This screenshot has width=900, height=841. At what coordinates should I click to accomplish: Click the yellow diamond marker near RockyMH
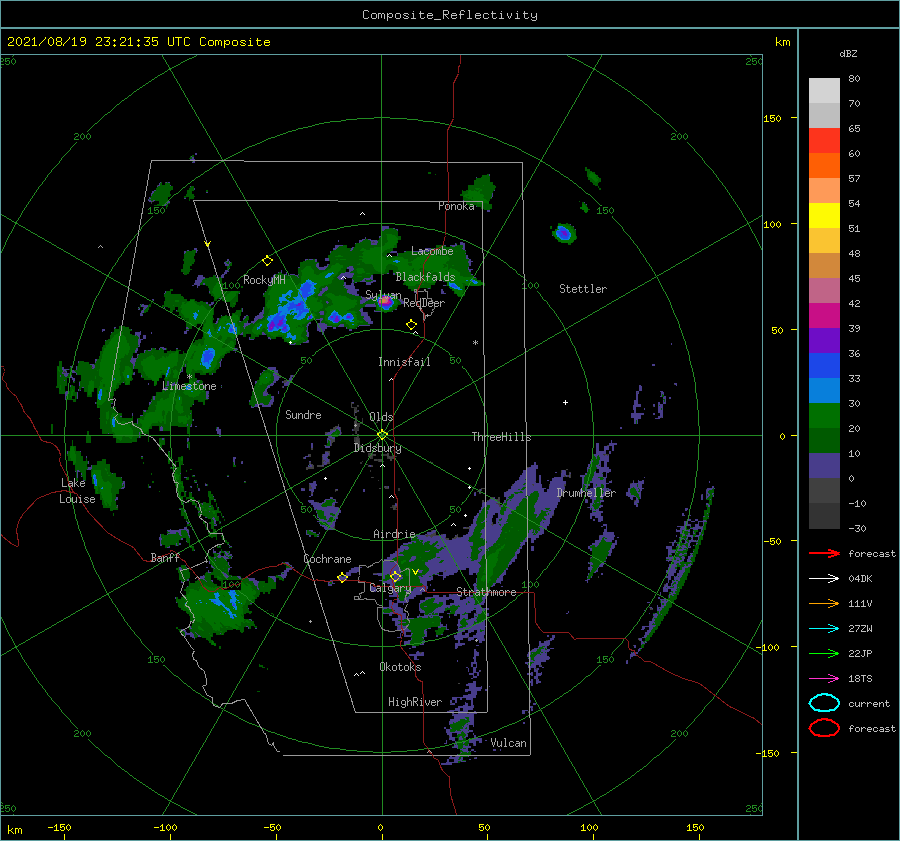click(267, 261)
